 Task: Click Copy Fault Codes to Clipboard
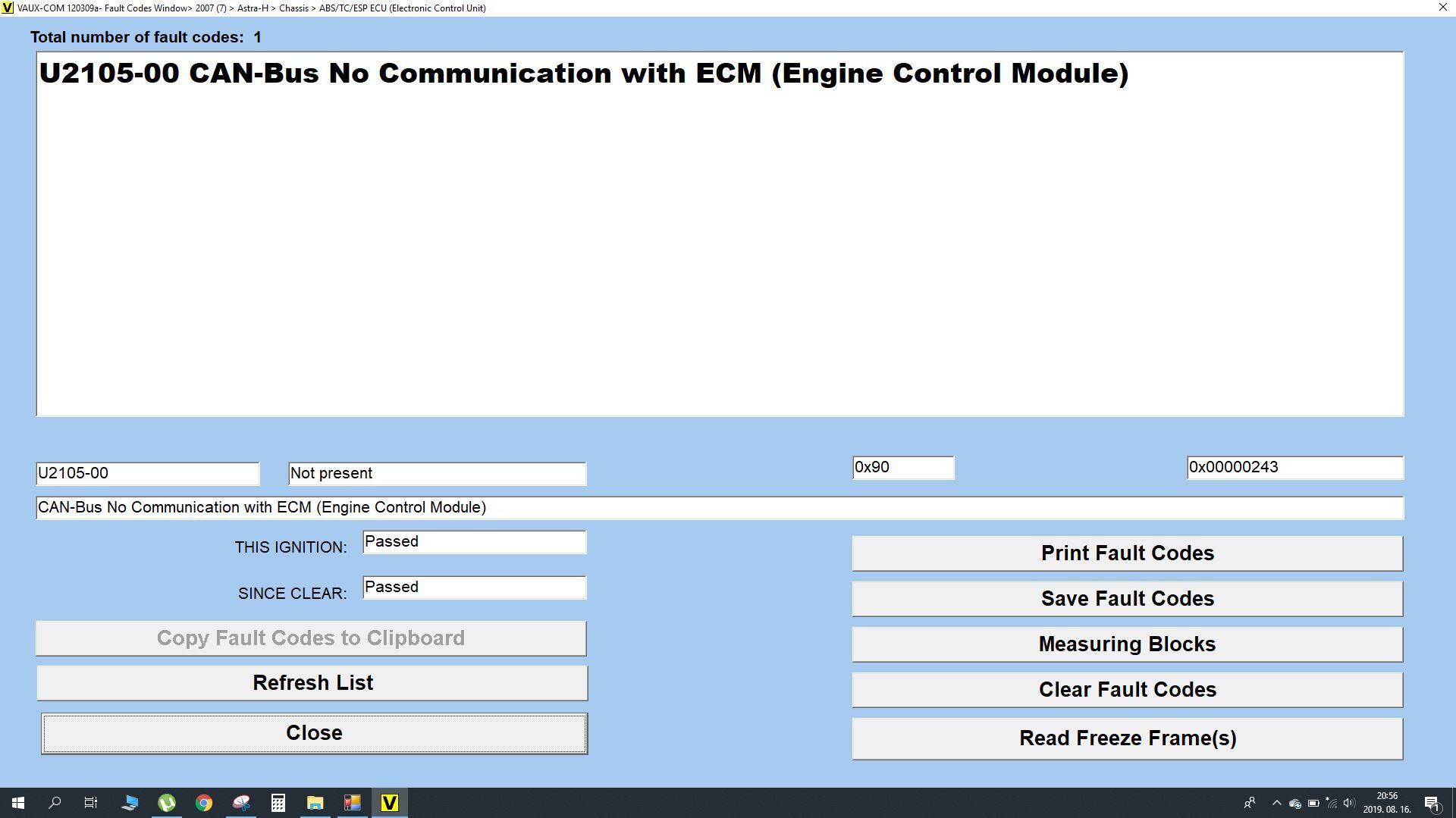point(311,638)
